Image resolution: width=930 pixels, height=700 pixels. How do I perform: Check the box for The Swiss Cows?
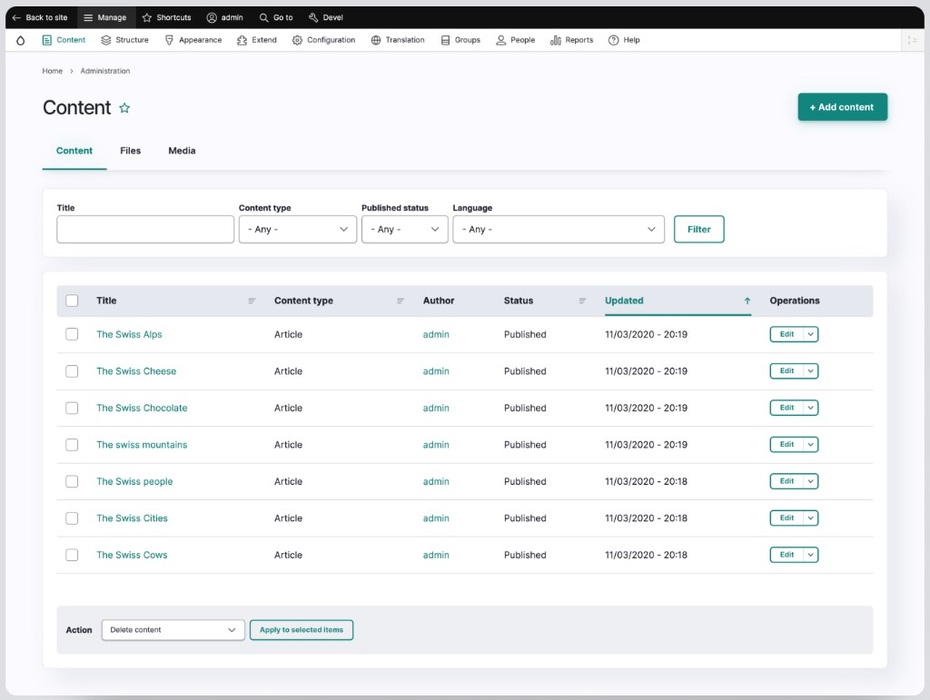click(x=72, y=555)
